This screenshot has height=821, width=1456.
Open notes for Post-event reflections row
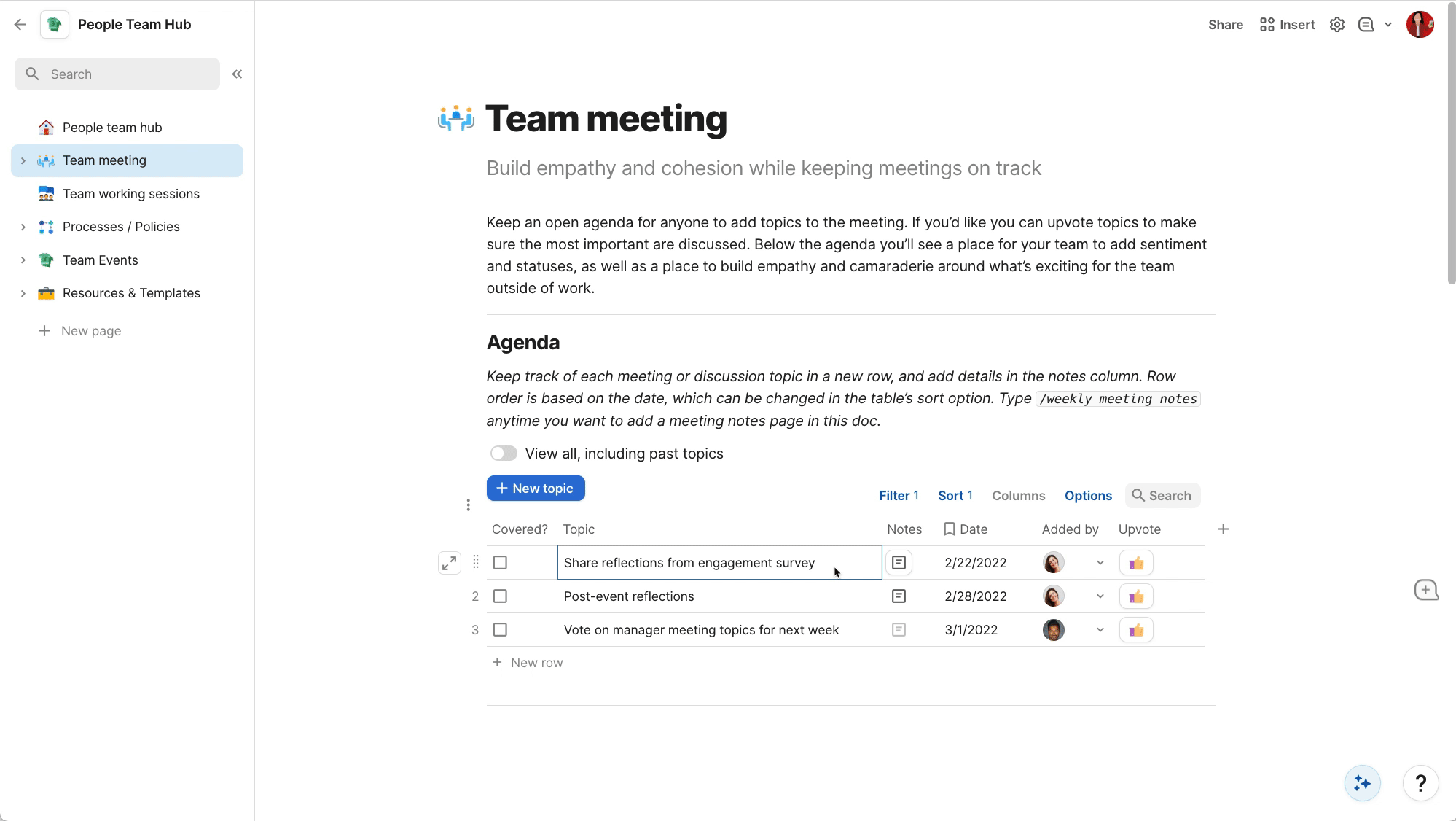899,596
